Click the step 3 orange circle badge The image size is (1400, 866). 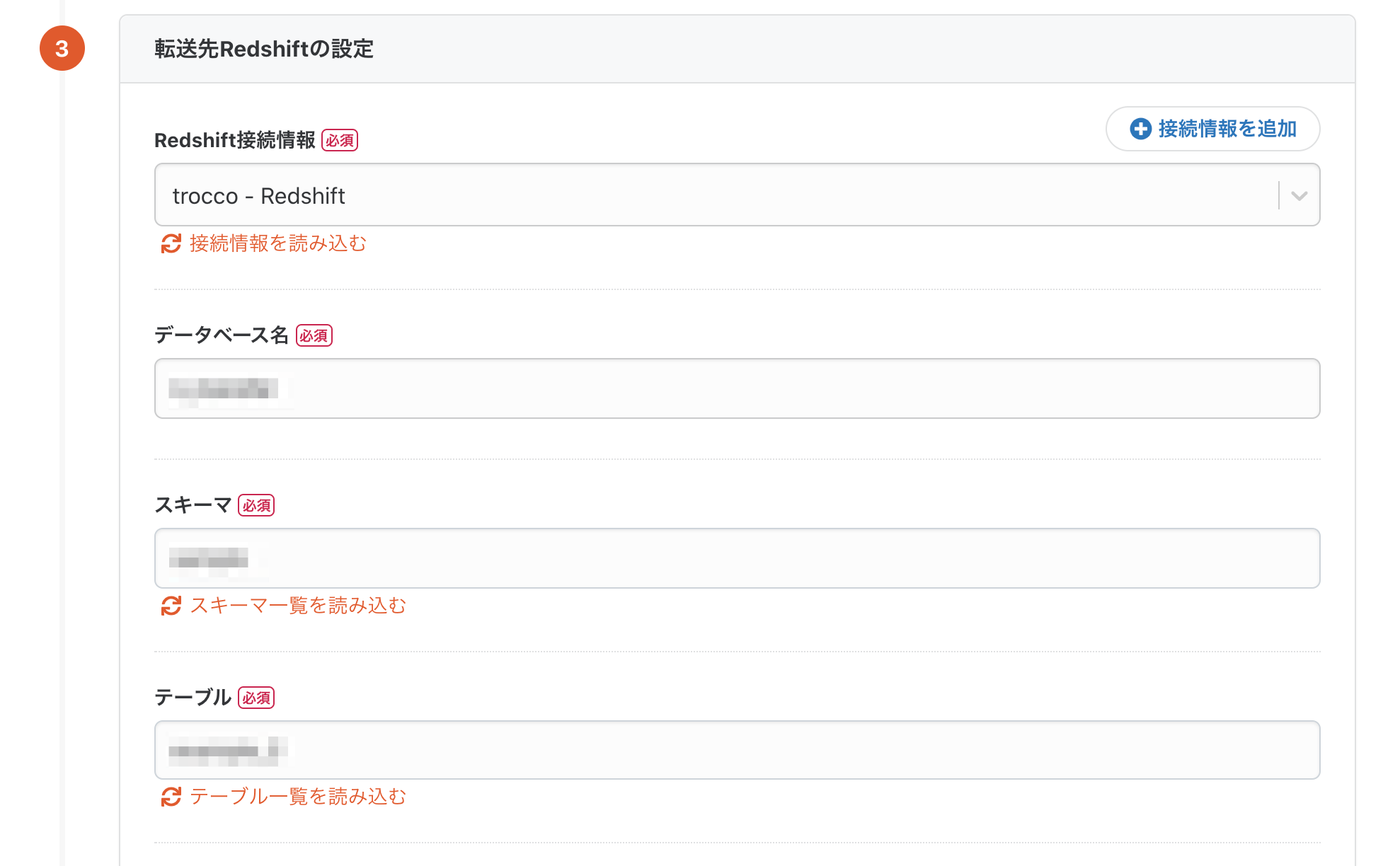click(62, 48)
